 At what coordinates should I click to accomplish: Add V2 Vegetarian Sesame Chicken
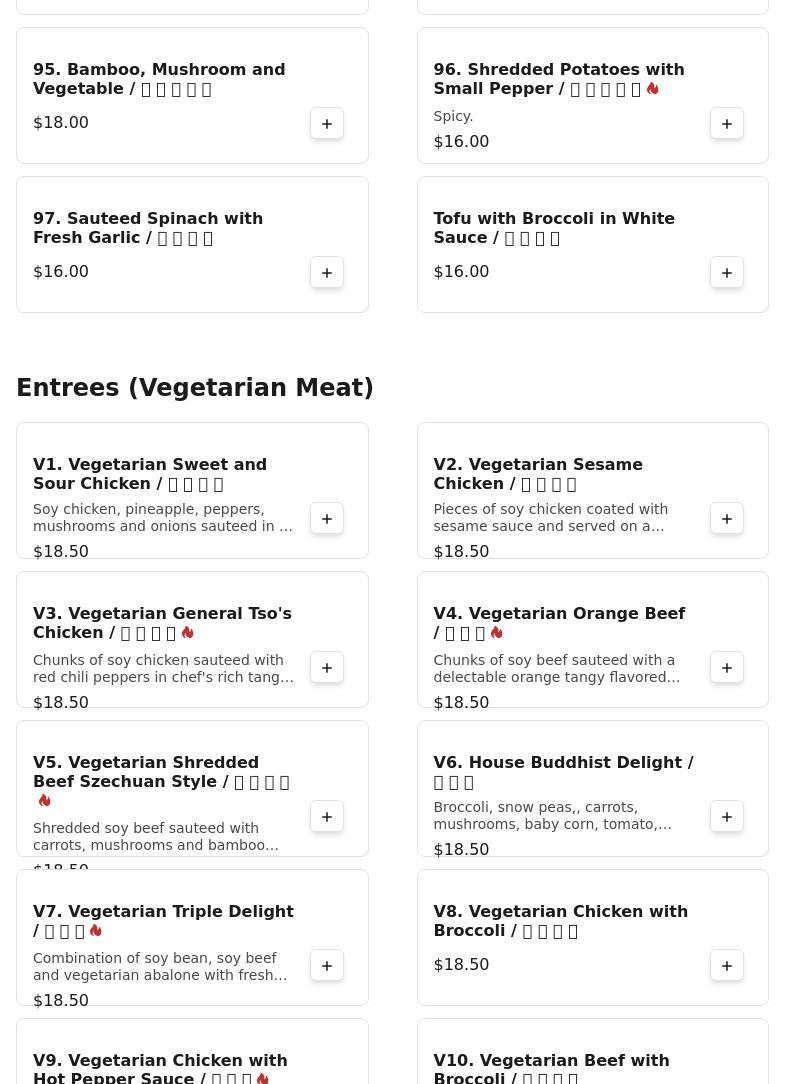pos(727,518)
